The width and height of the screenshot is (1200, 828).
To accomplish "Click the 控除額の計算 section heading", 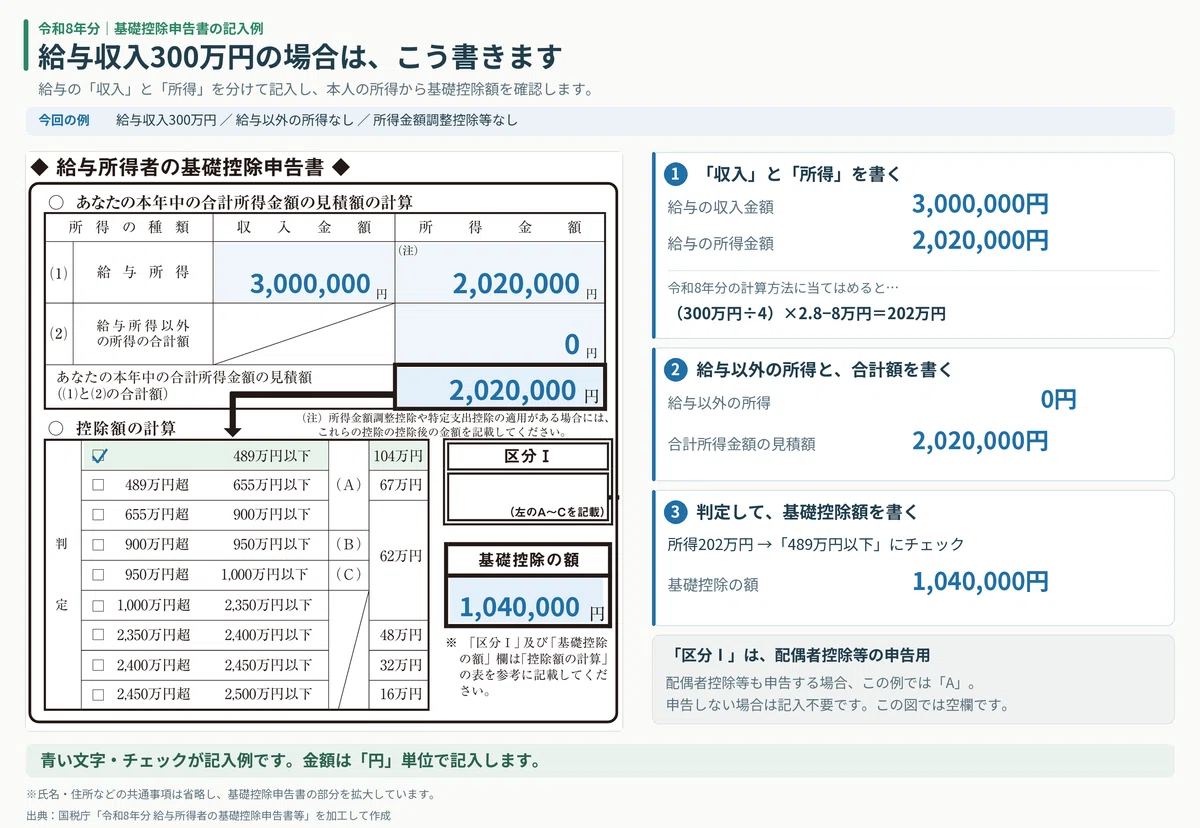I will [126, 428].
